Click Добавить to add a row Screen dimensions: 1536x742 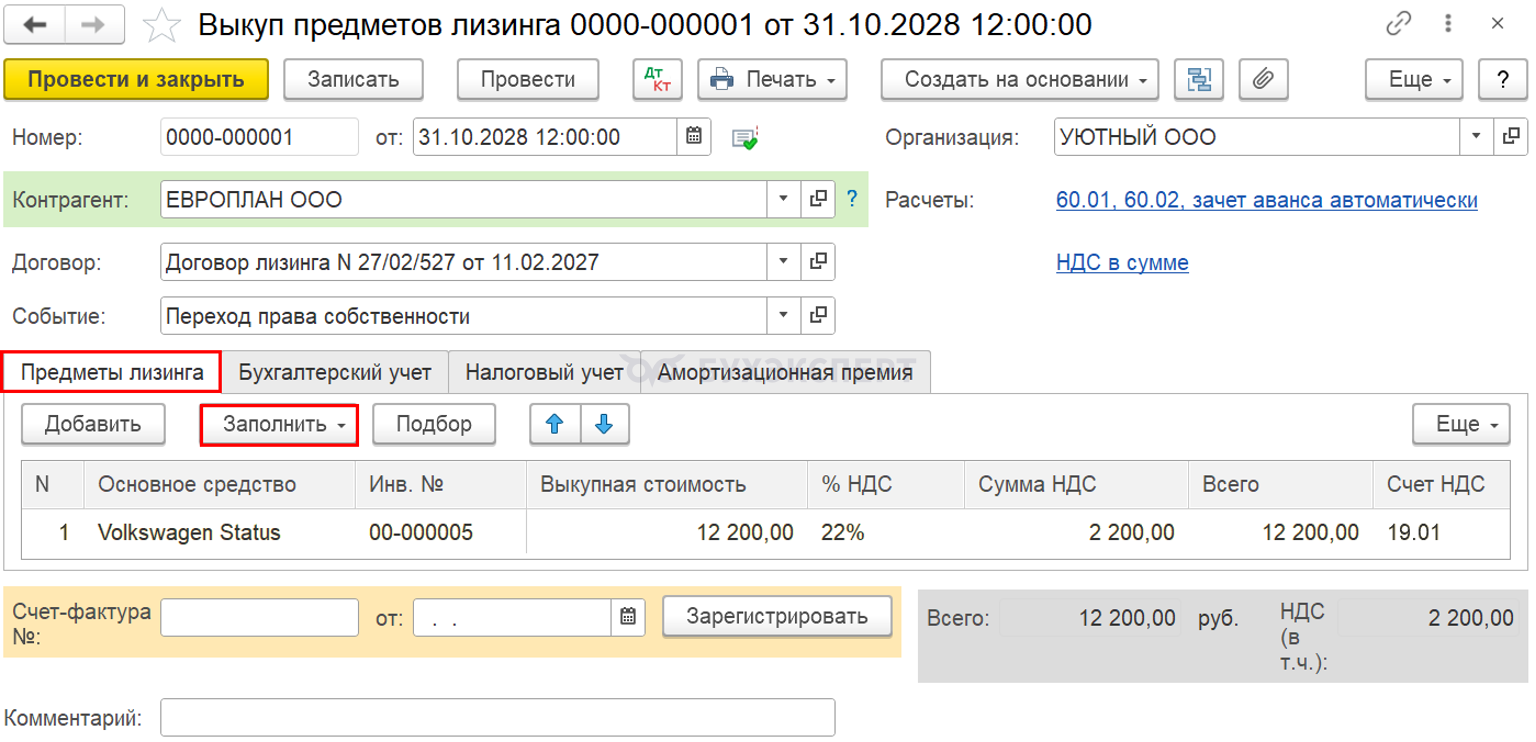coord(93,424)
